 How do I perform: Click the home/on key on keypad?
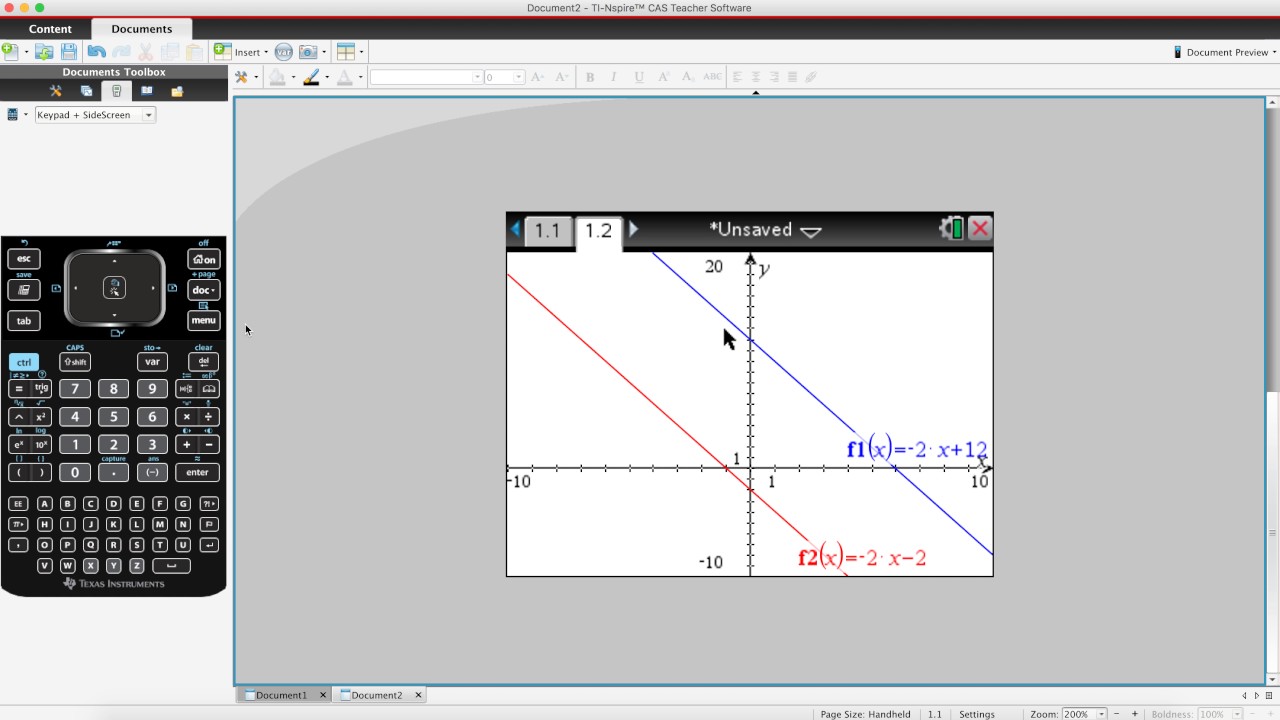203,259
